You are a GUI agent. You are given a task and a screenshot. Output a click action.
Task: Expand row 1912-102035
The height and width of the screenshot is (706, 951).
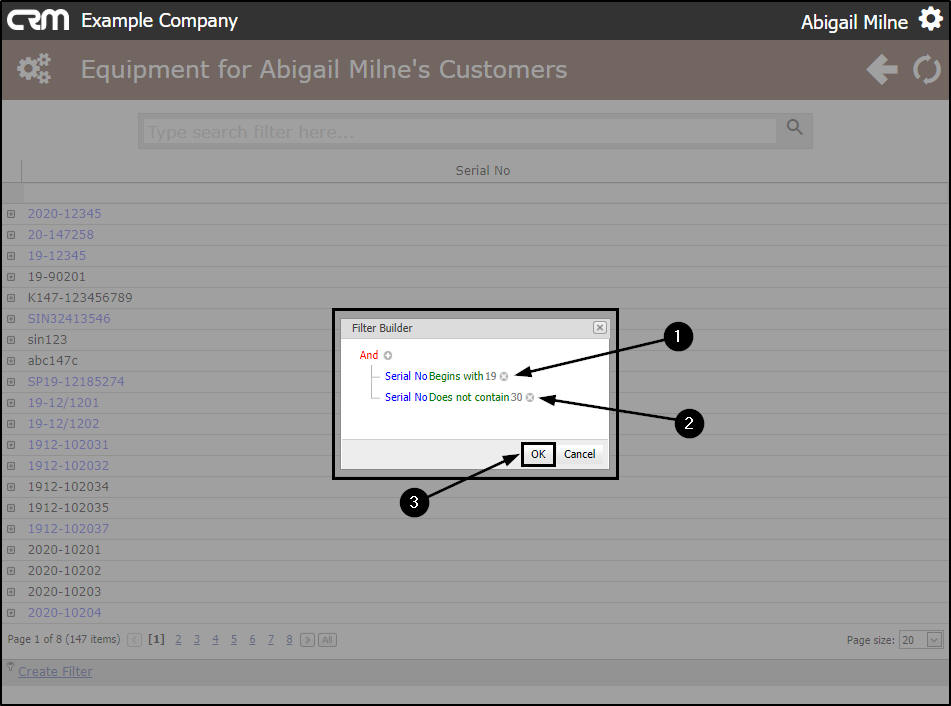click(11, 508)
